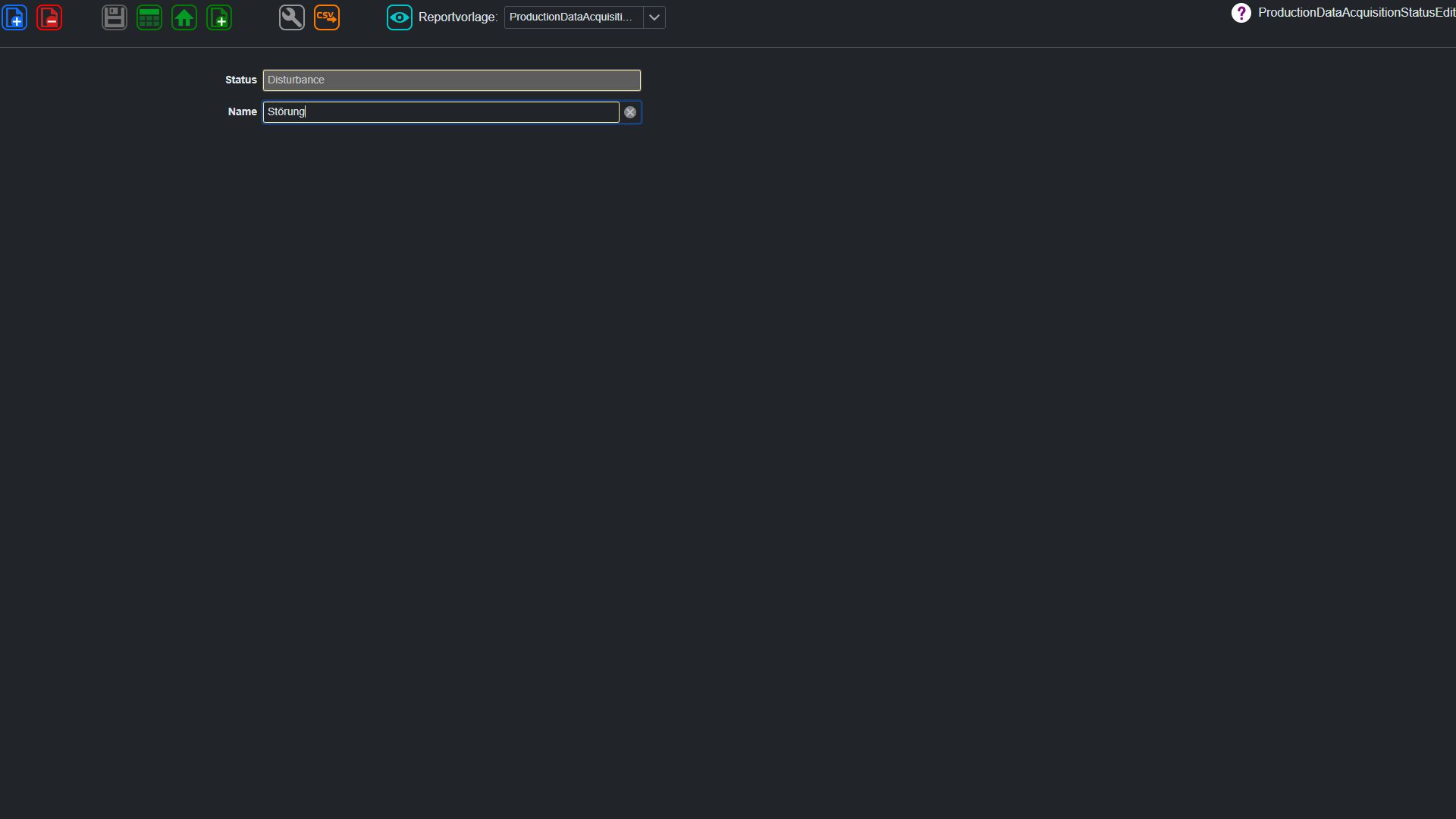Toggle the report preview eye icon
This screenshot has height=819, width=1456.
[400, 17]
